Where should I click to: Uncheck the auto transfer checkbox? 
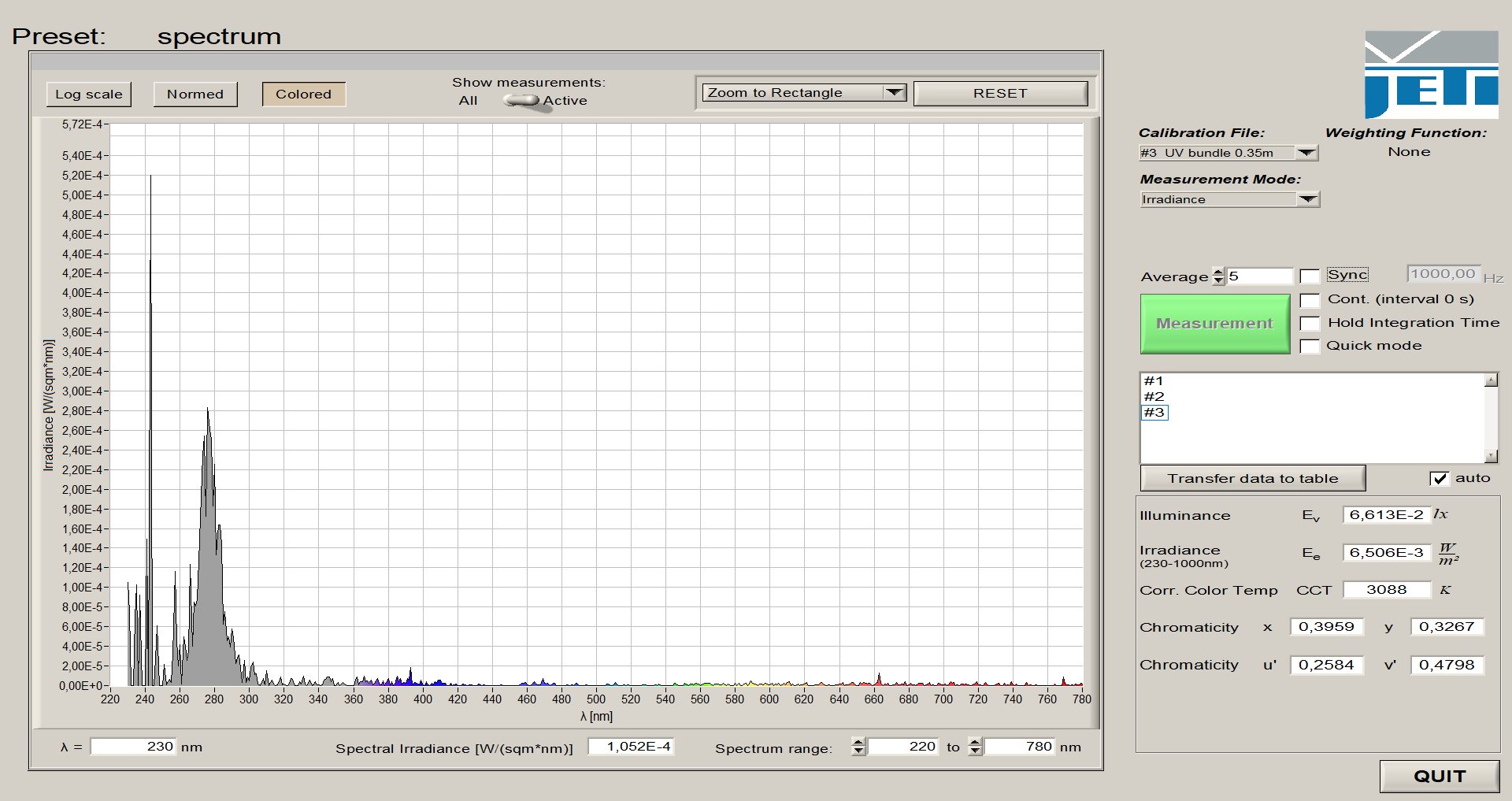tap(1439, 479)
